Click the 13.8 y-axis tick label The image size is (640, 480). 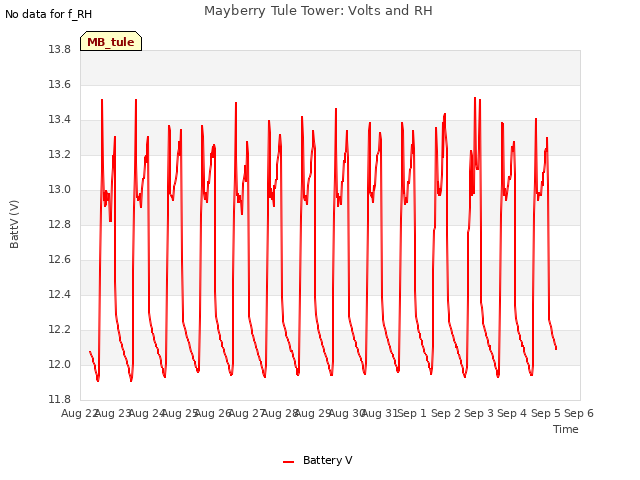click(60, 49)
